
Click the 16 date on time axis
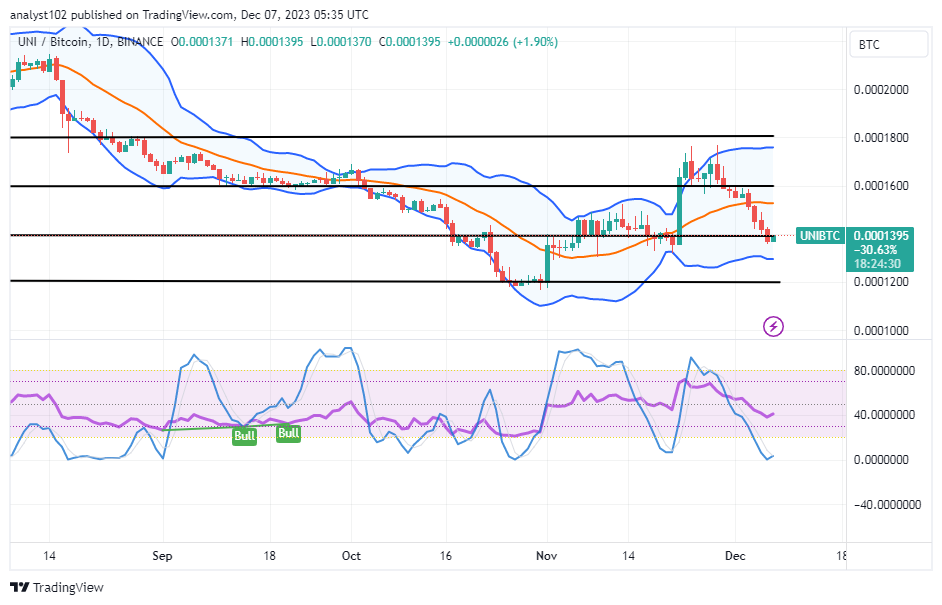pyautogui.click(x=445, y=556)
